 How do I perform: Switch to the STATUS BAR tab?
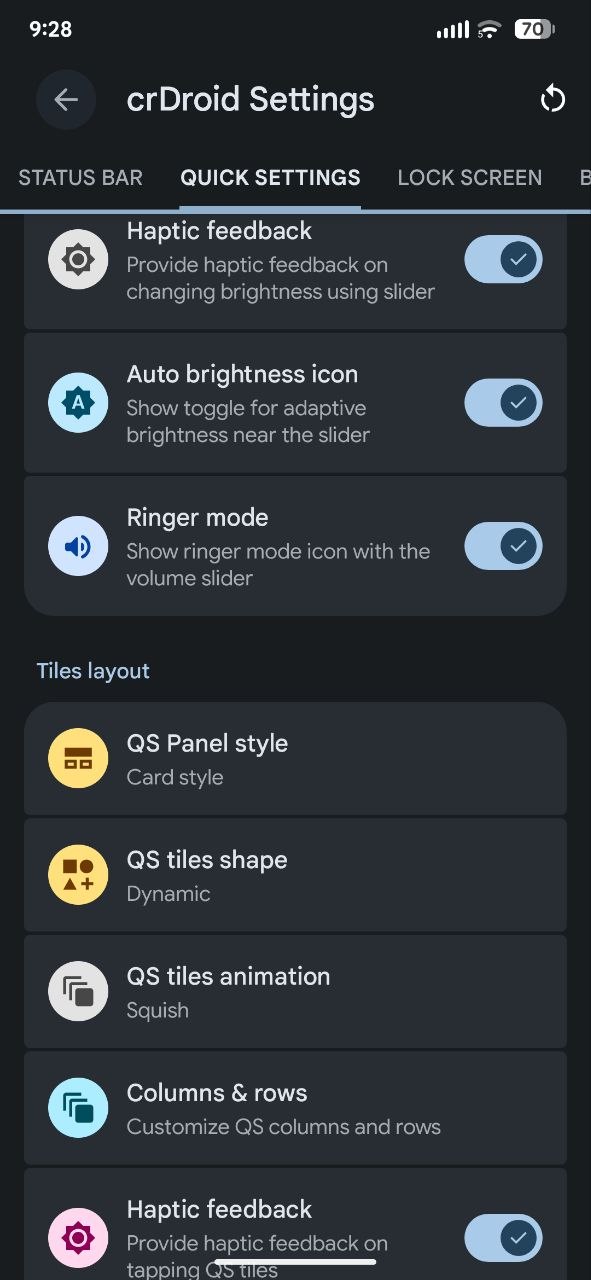pos(81,178)
